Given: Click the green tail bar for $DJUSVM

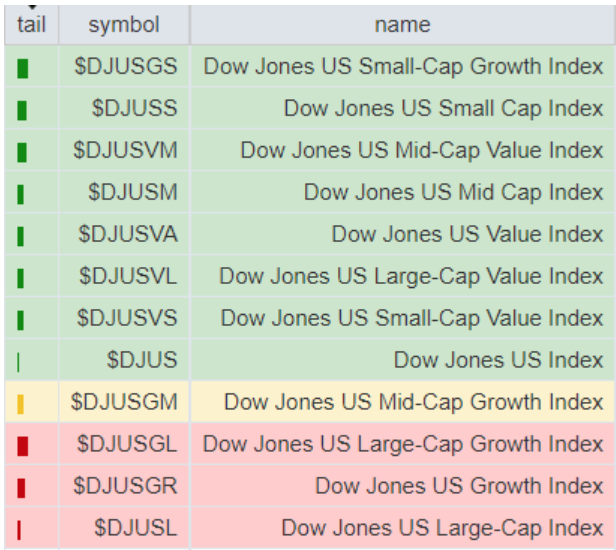Looking at the screenshot, I should (23, 153).
